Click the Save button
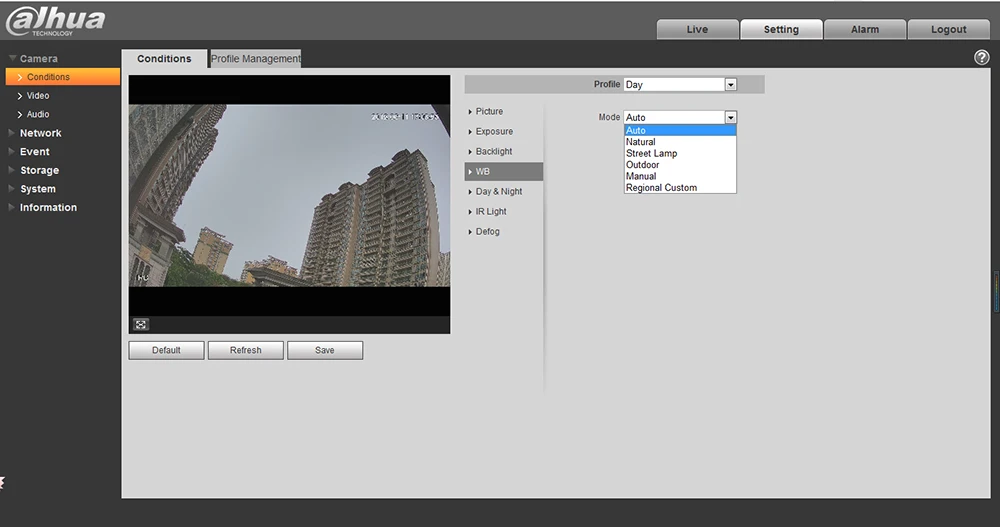 coord(325,350)
